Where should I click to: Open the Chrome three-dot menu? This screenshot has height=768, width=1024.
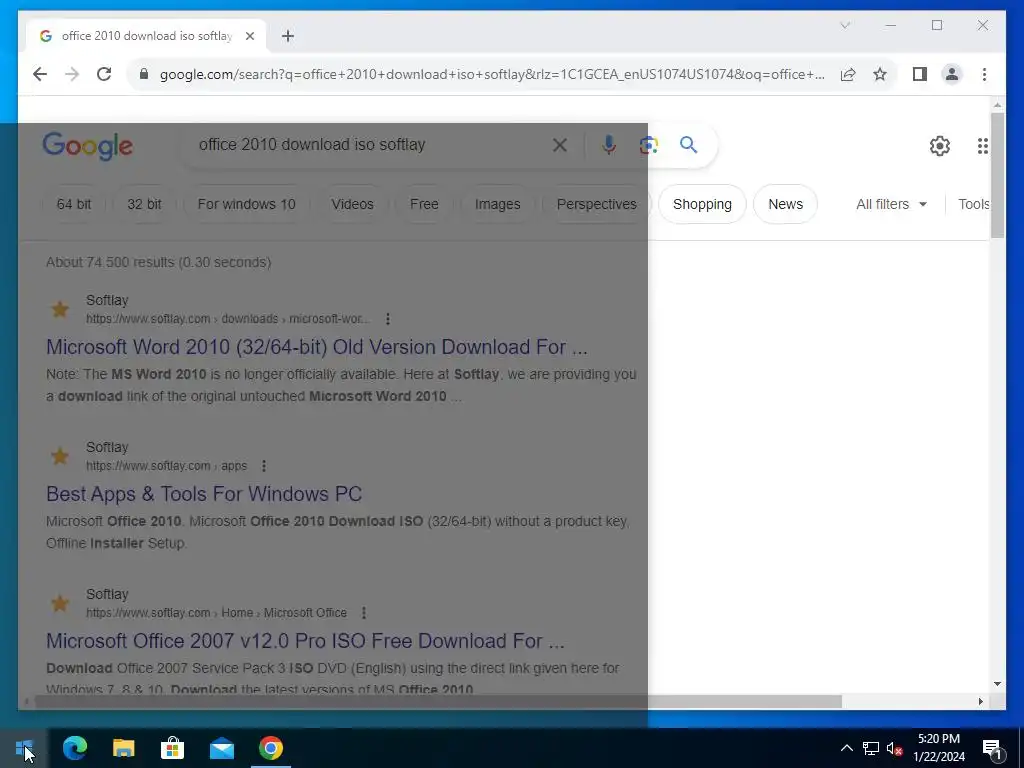pyautogui.click(x=984, y=74)
